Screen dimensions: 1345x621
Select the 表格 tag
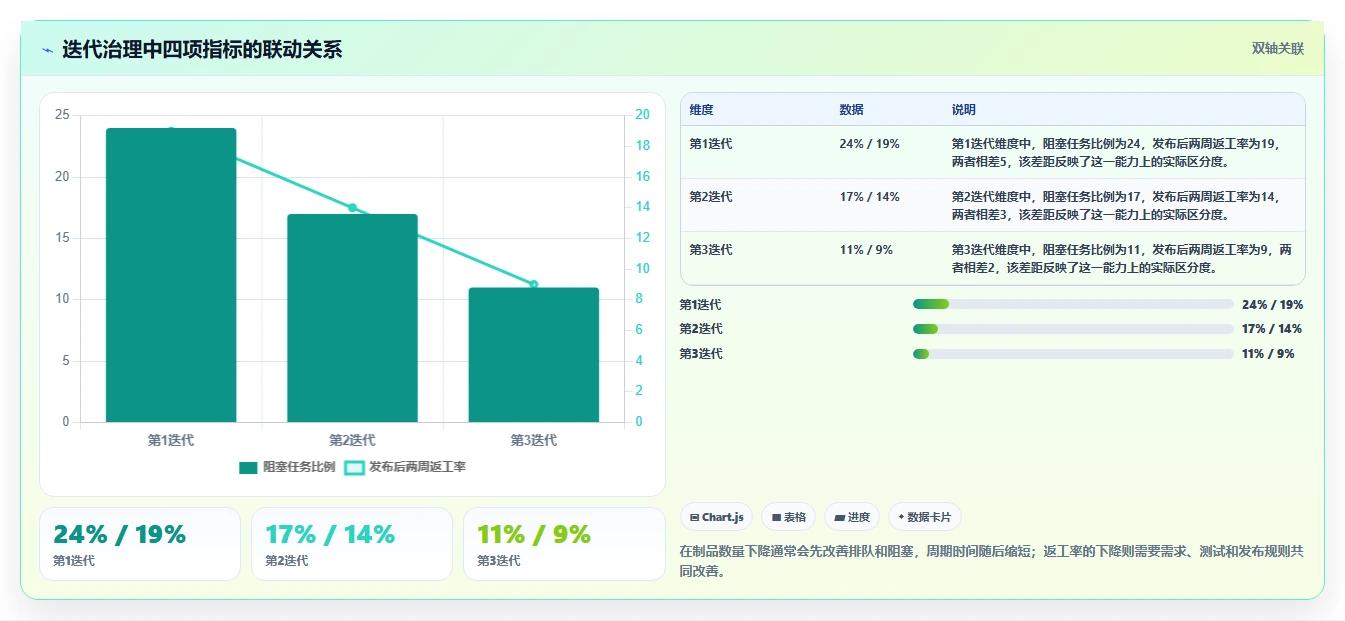tap(788, 517)
